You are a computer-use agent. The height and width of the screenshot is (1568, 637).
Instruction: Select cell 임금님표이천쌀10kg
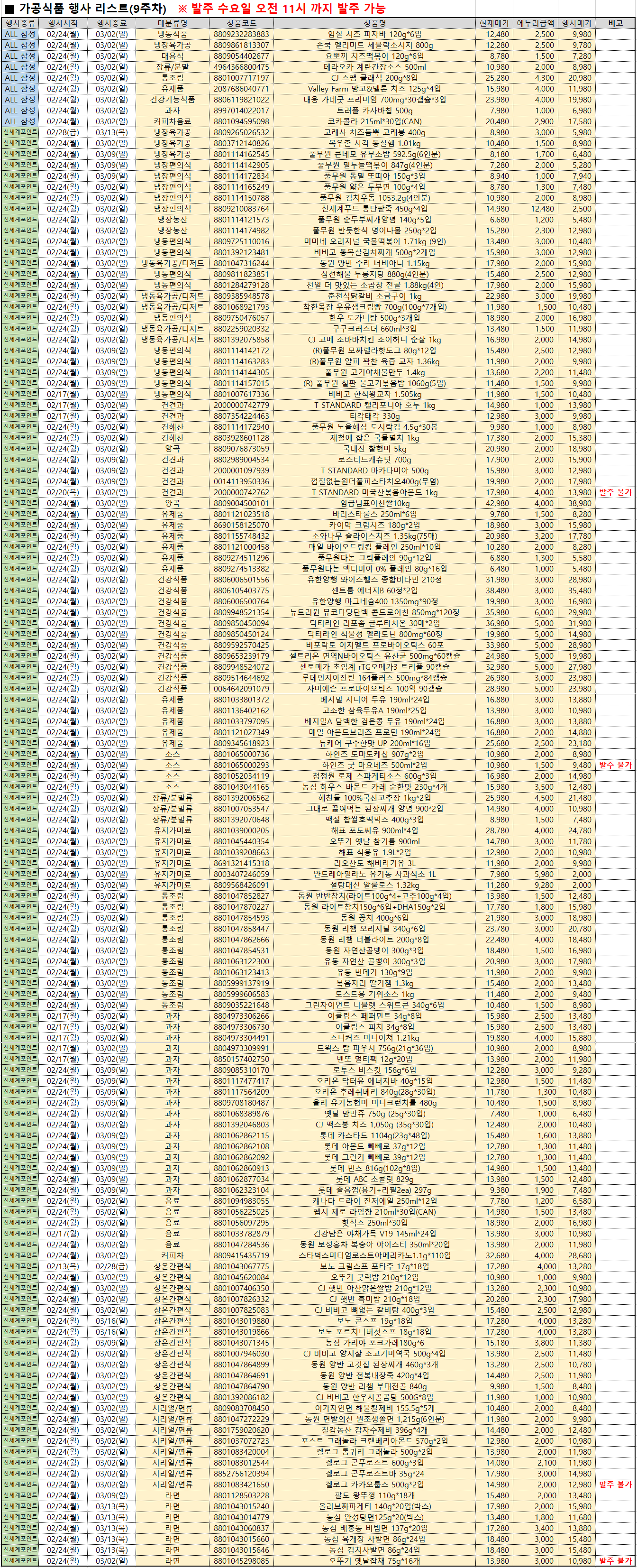tap(375, 503)
